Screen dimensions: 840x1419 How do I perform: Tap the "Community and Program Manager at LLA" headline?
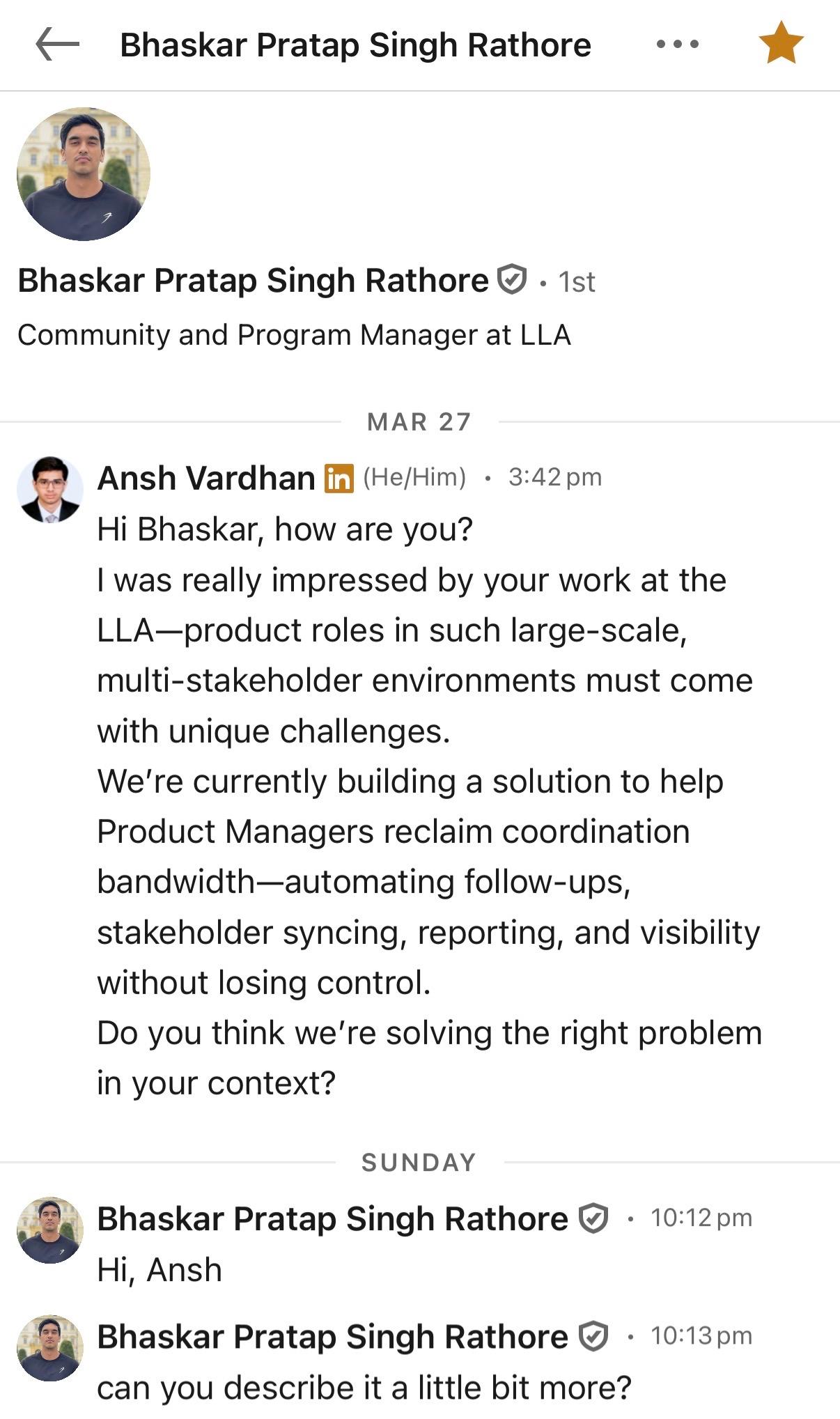294,335
